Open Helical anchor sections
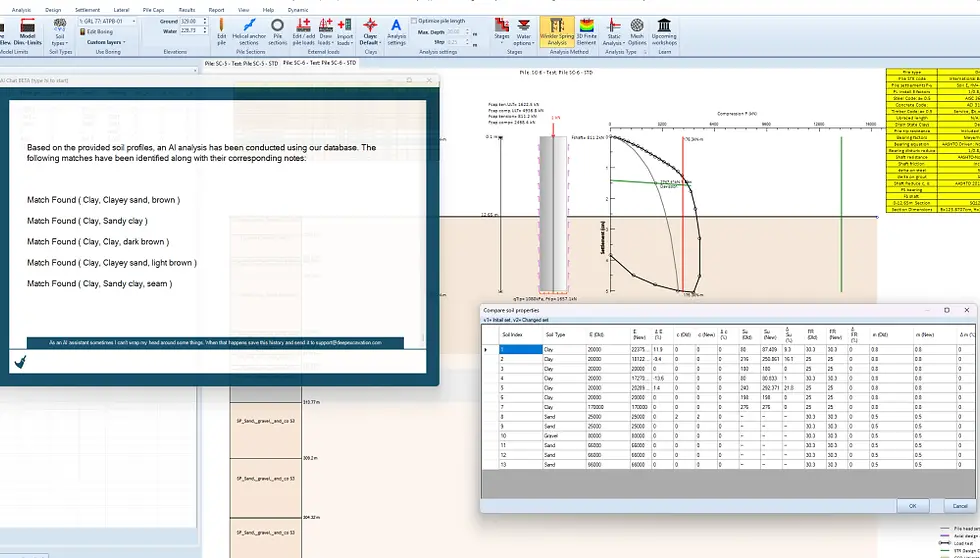This screenshot has width=980, height=558. 249,32
